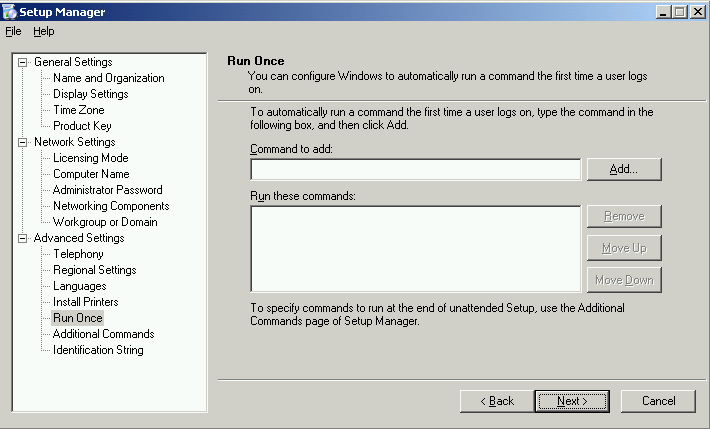Click inside the Run these commands list
Screen dimensions: 710x429
coord(415,248)
